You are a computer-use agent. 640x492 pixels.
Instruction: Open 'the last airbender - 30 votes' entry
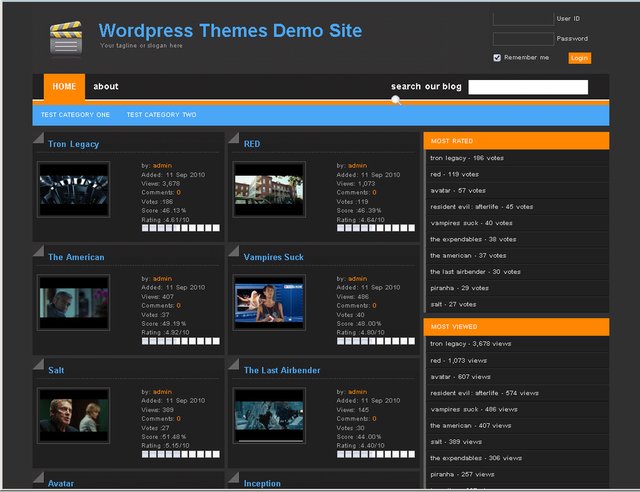coord(476,272)
